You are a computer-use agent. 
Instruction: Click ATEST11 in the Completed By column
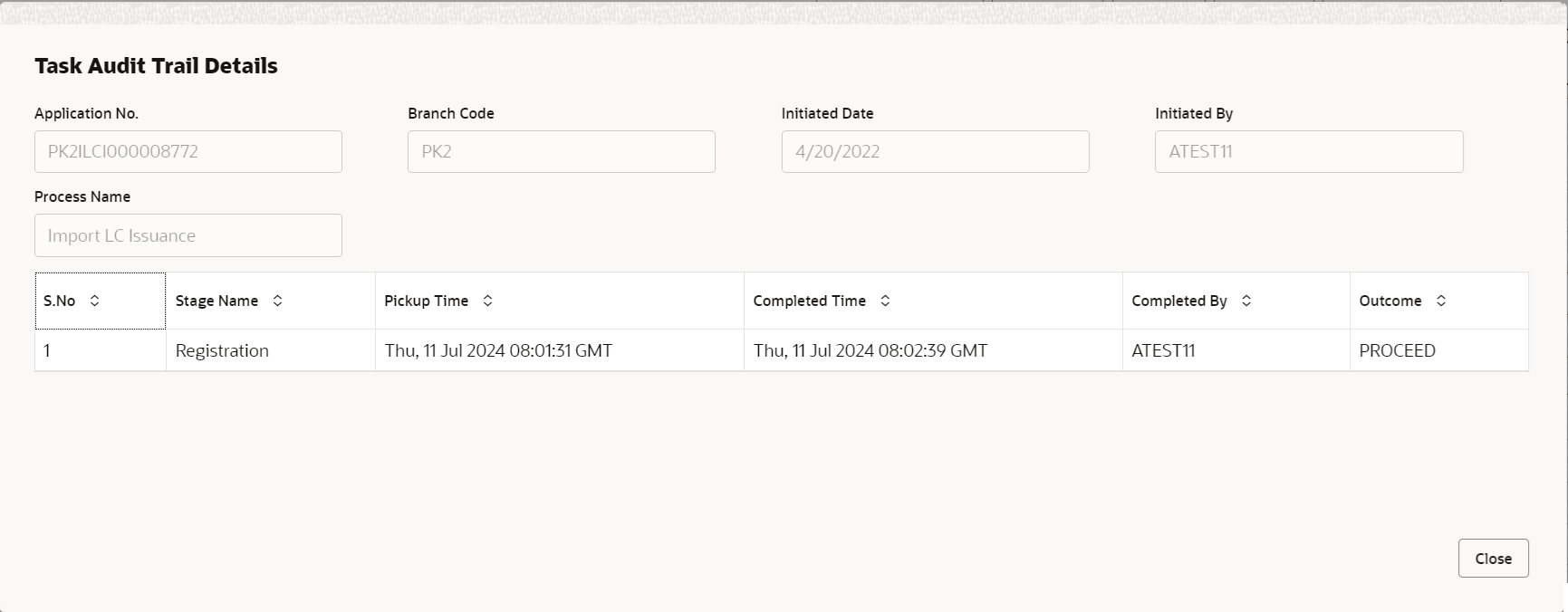1164,350
